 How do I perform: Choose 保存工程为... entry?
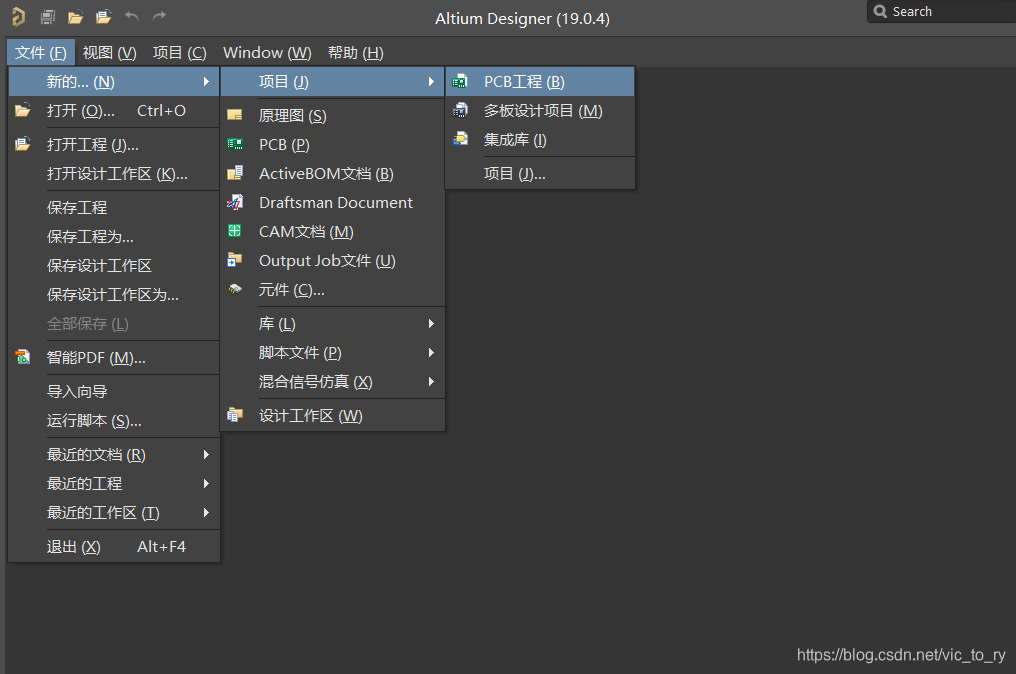tap(114, 237)
